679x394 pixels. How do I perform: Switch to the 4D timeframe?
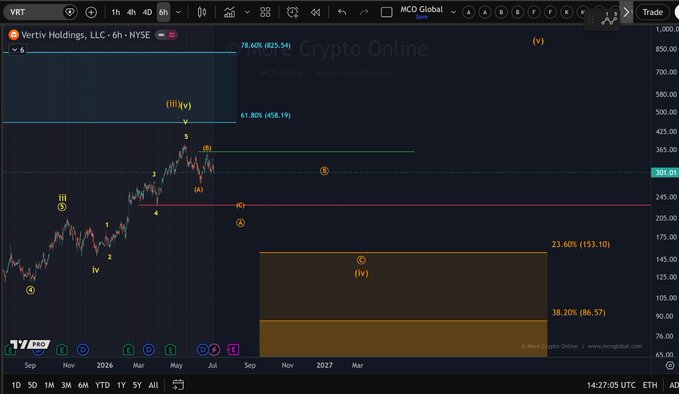(x=147, y=12)
